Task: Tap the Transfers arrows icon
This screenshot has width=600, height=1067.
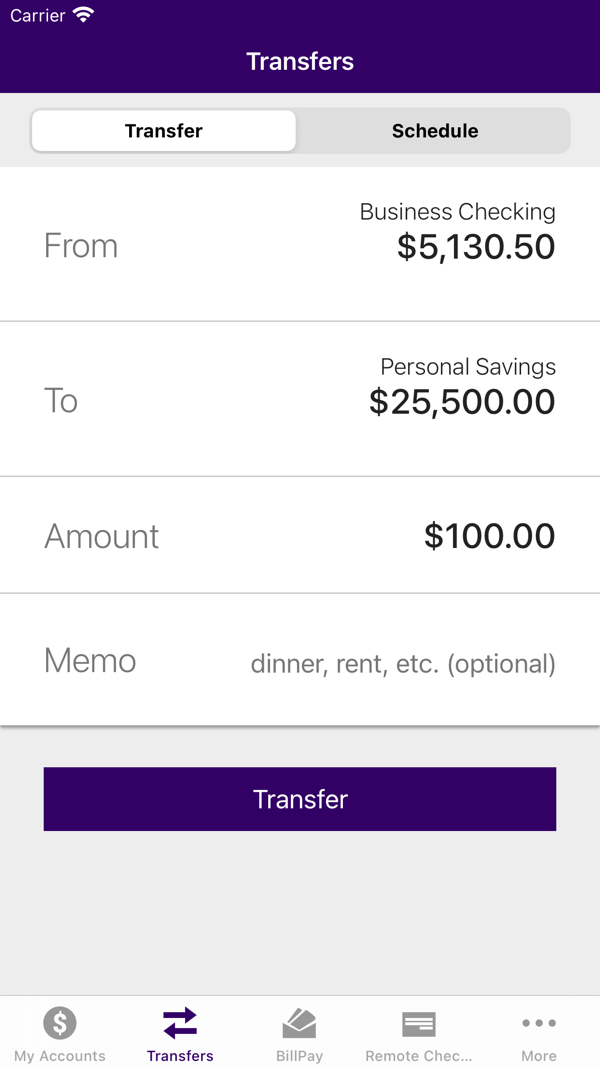Action: (x=180, y=1023)
